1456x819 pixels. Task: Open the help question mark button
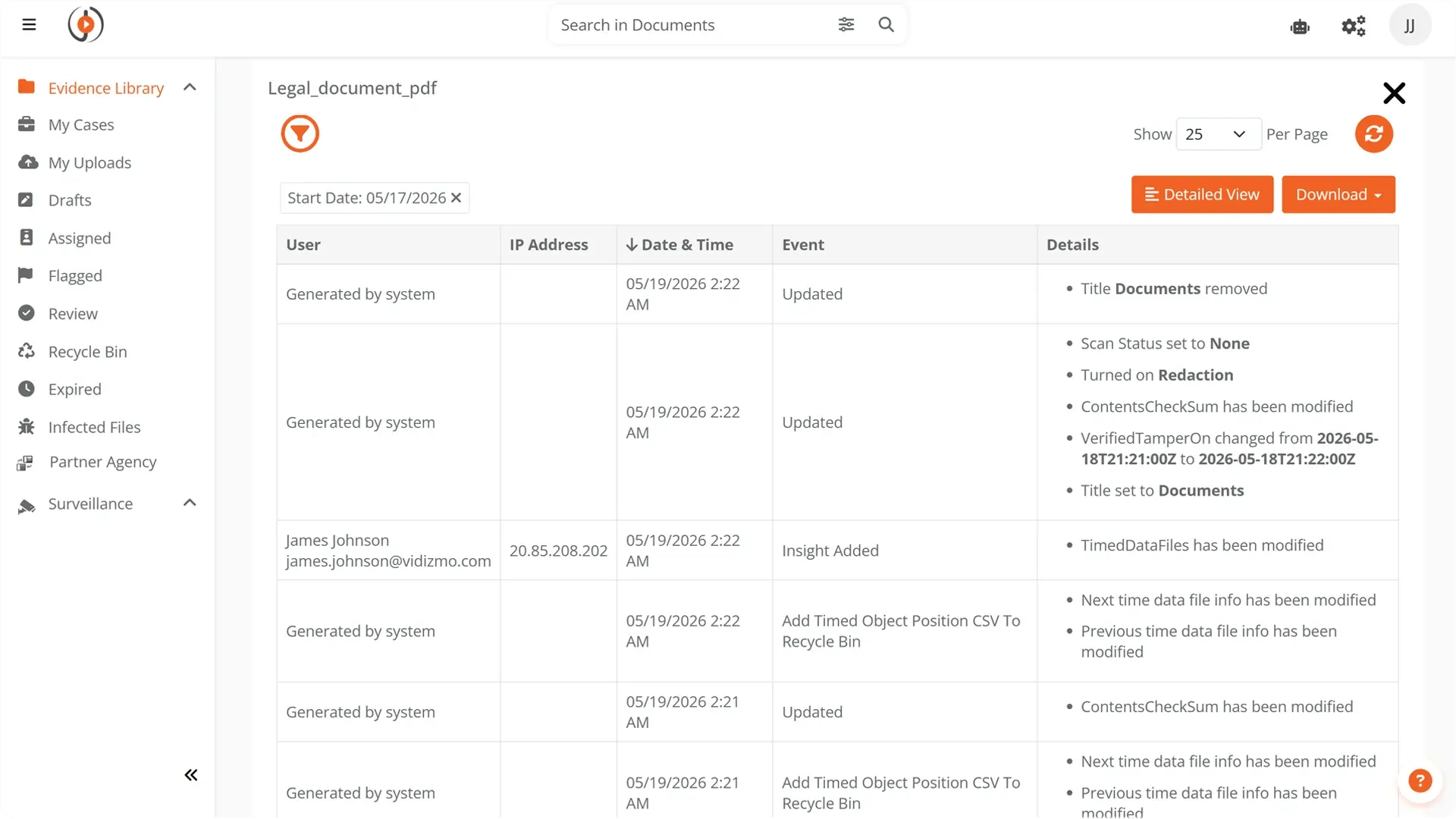(1420, 780)
